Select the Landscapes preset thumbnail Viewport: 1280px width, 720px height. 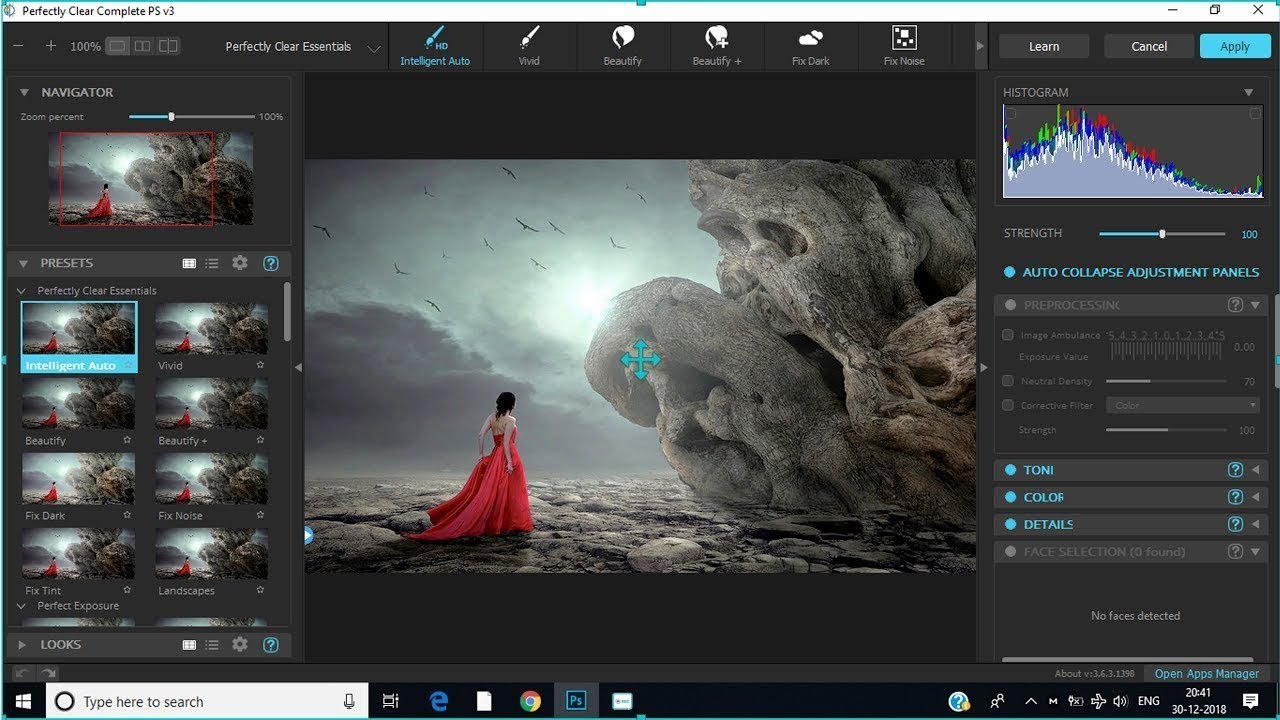tap(211, 554)
